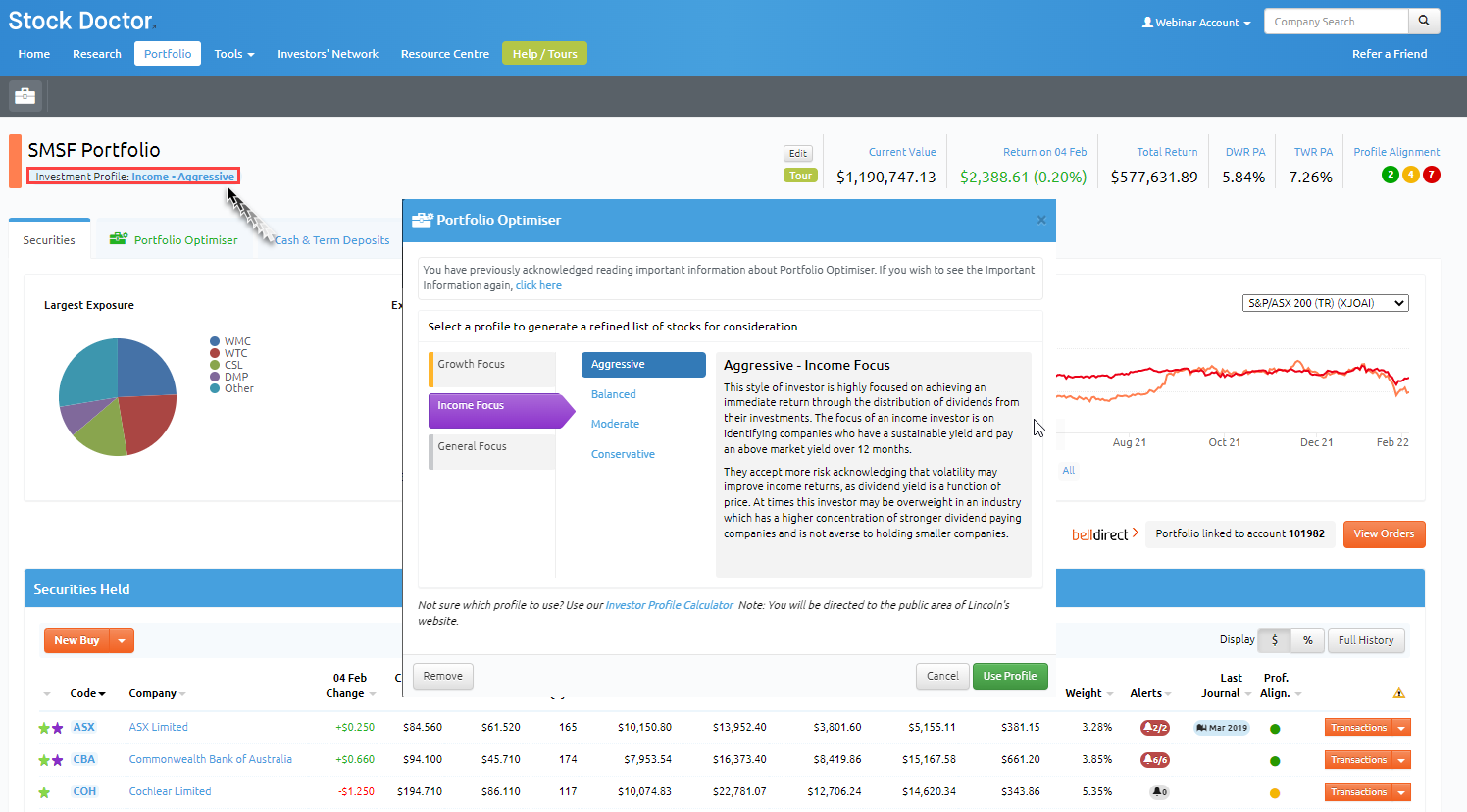Expand the New Buy dropdown arrow
Screen dimensions: 1467x812
click(122, 640)
